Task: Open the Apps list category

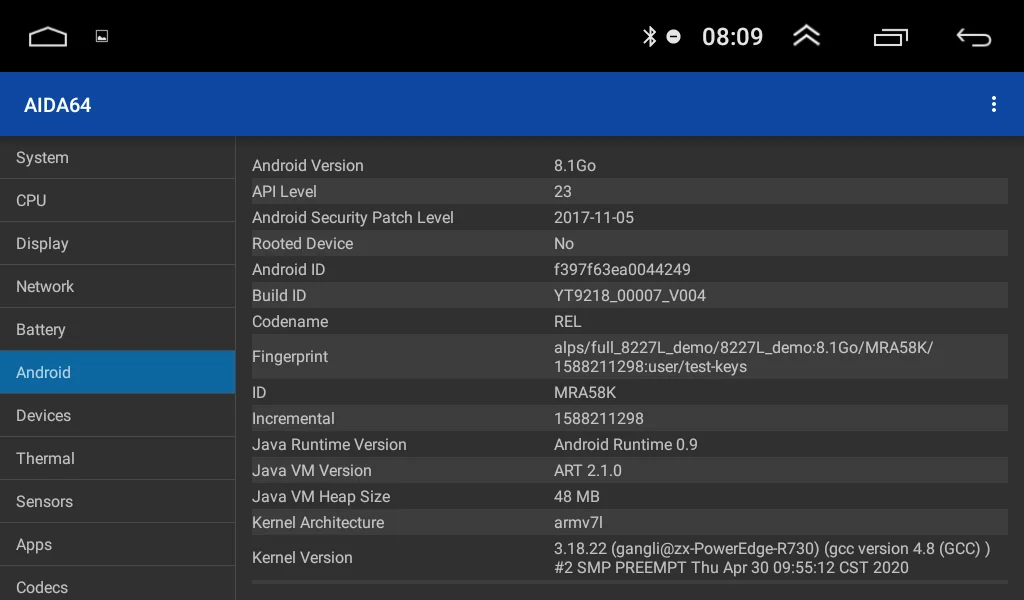Action: coord(118,545)
